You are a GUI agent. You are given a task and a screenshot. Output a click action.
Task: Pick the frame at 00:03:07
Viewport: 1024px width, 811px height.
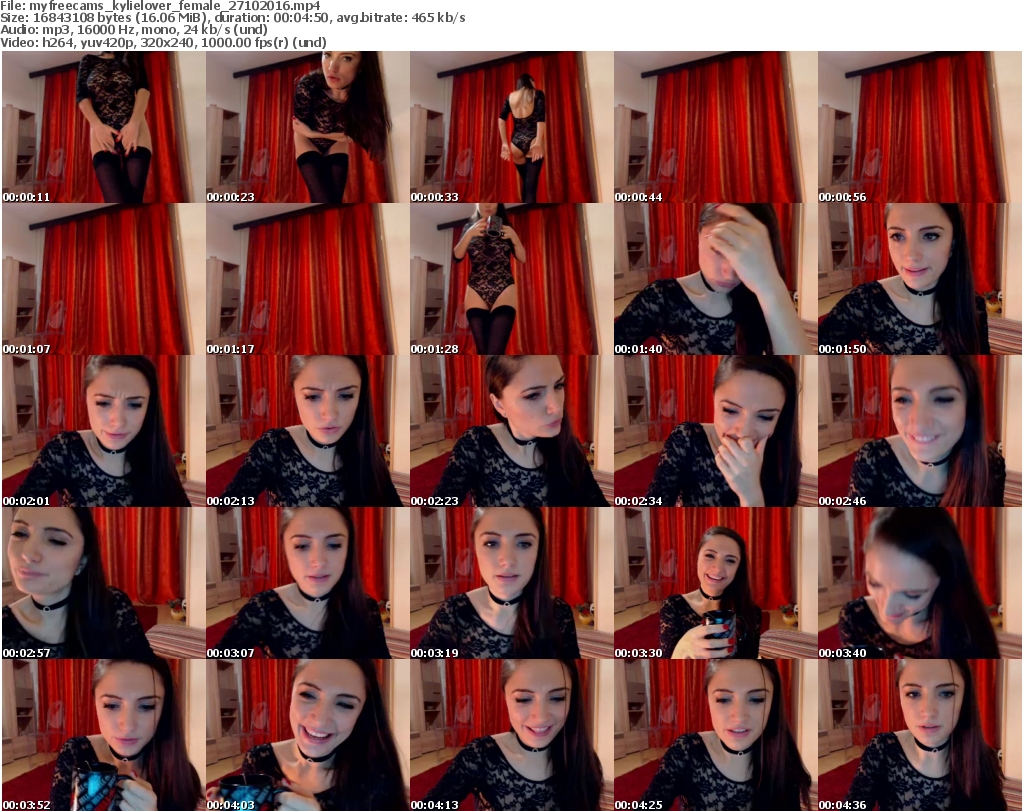(308, 583)
